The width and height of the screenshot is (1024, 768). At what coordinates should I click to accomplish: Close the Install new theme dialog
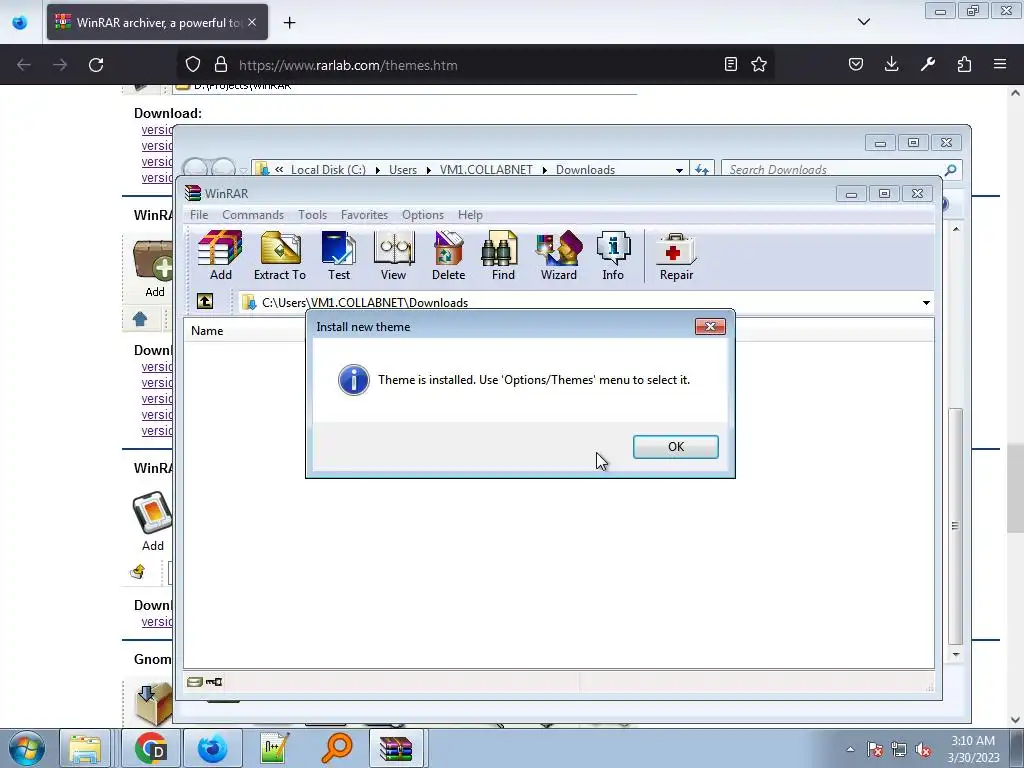pyautogui.click(x=710, y=327)
